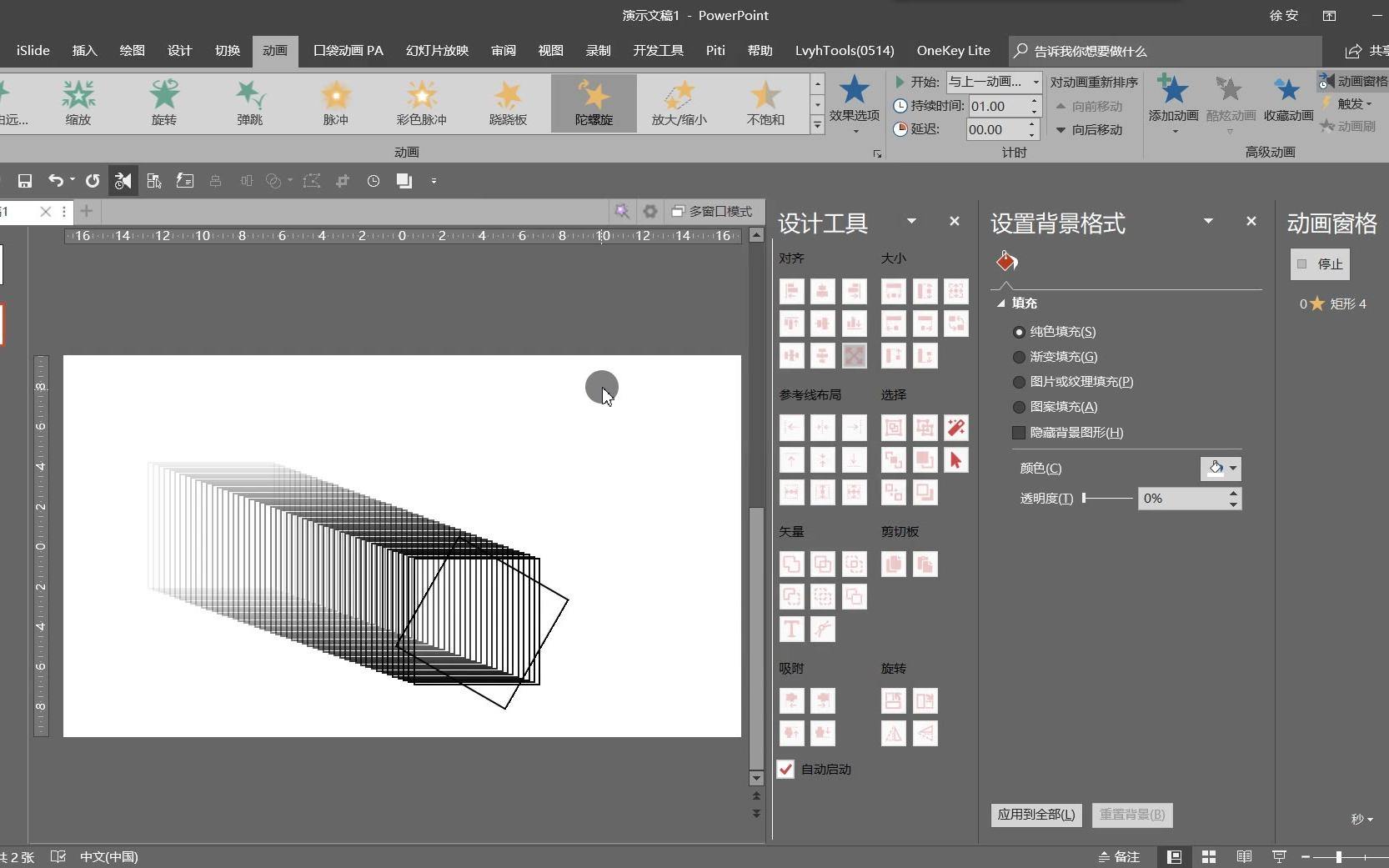Viewport: 1389px width, 868px height.
Task: Open quick access toolbar customize arrow
Action: [434, 181]
